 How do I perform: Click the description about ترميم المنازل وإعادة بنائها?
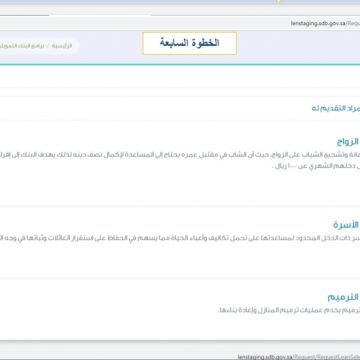(x=289, y=310)
